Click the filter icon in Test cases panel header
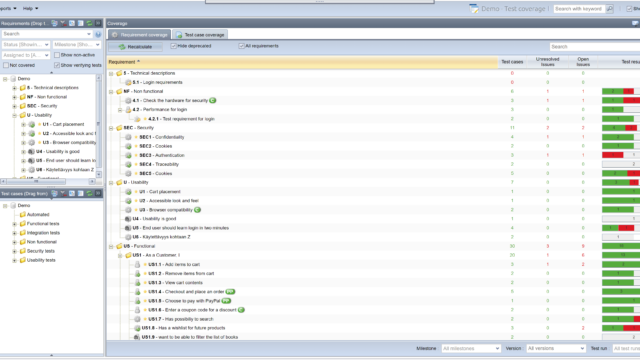Image resolution: width=640 pixels, height=360 pixels. pyautogui.click(x=63, y=193)
